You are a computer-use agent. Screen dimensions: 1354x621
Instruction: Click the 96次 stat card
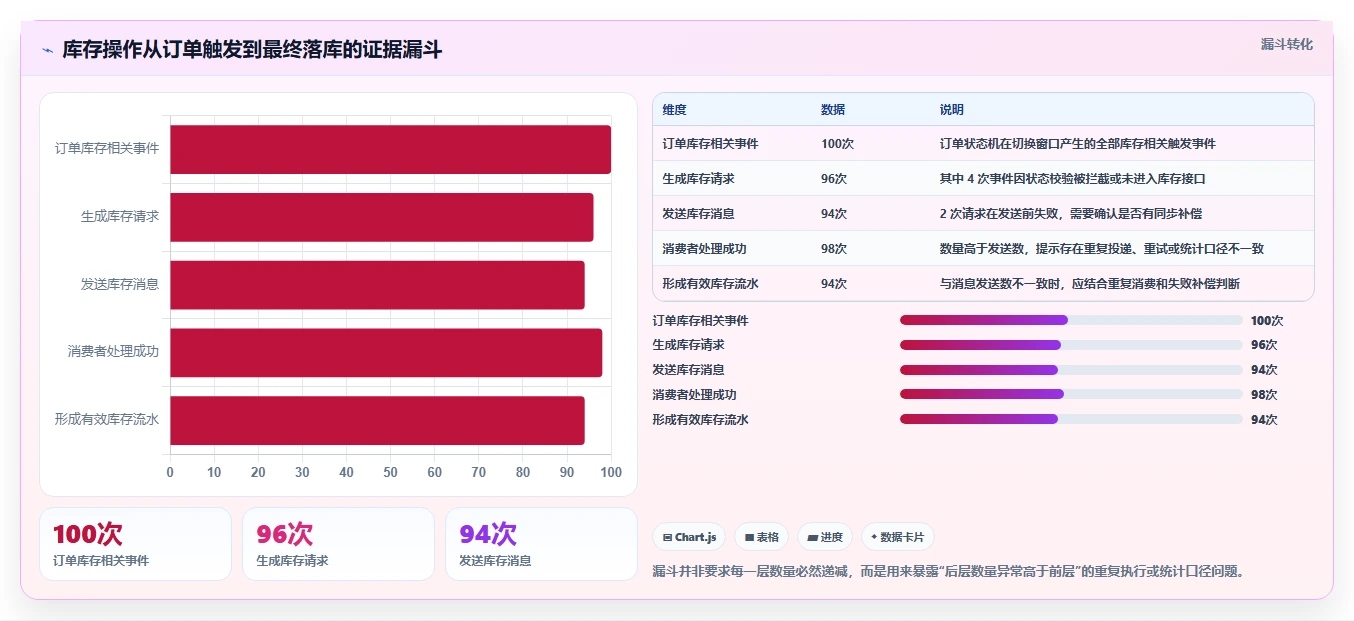[338, 544]
